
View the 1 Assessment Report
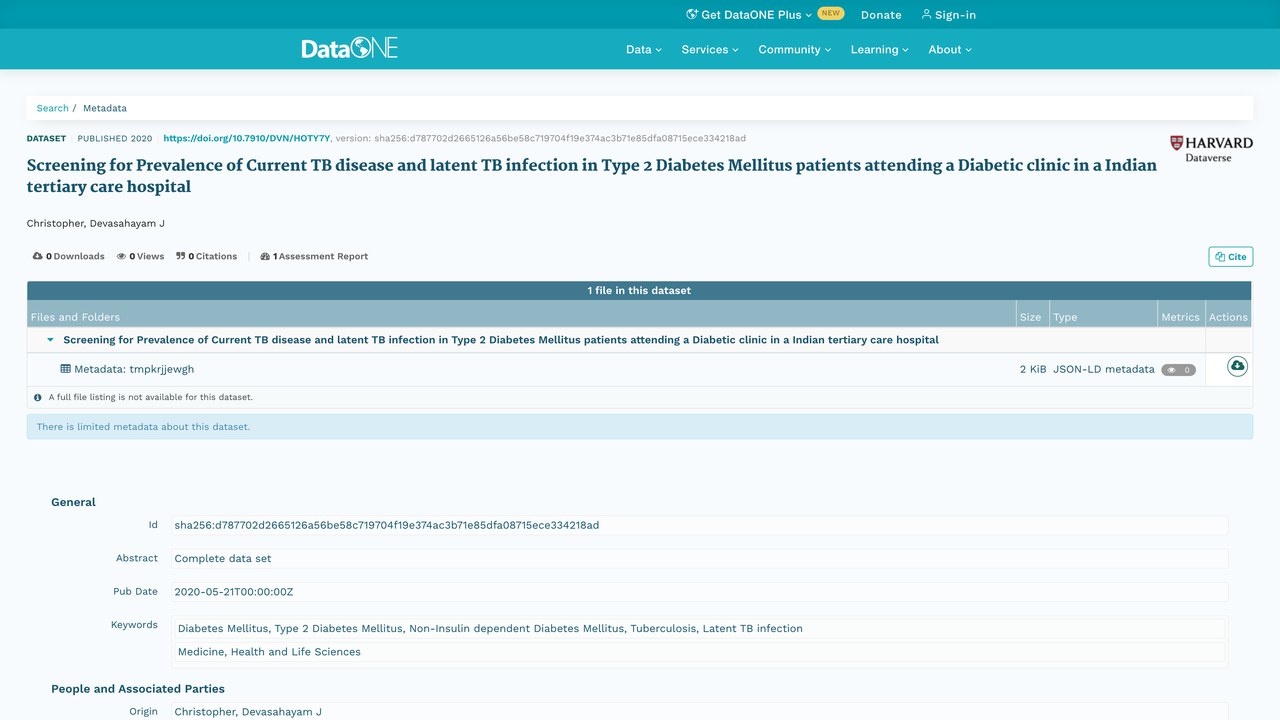[314, 256]
